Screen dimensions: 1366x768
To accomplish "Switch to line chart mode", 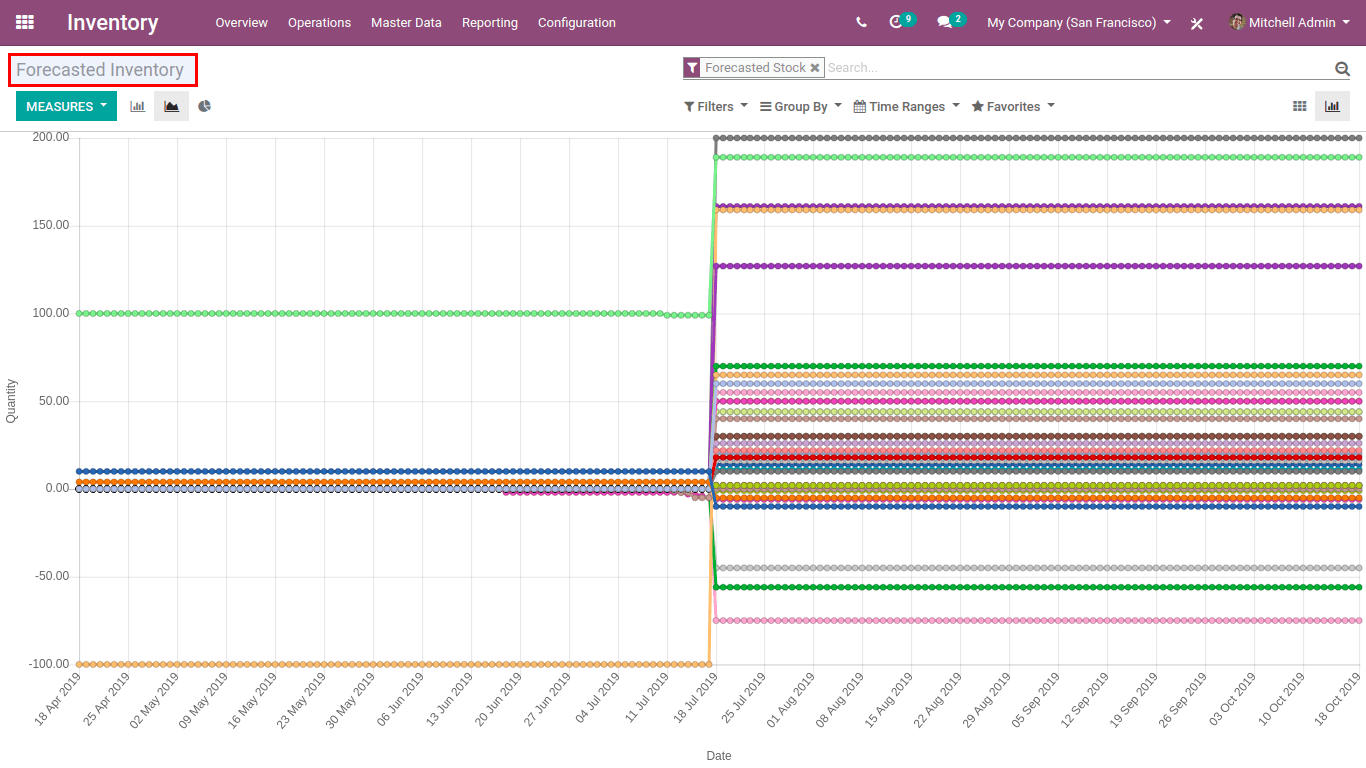I will click(x=171, y=106).
